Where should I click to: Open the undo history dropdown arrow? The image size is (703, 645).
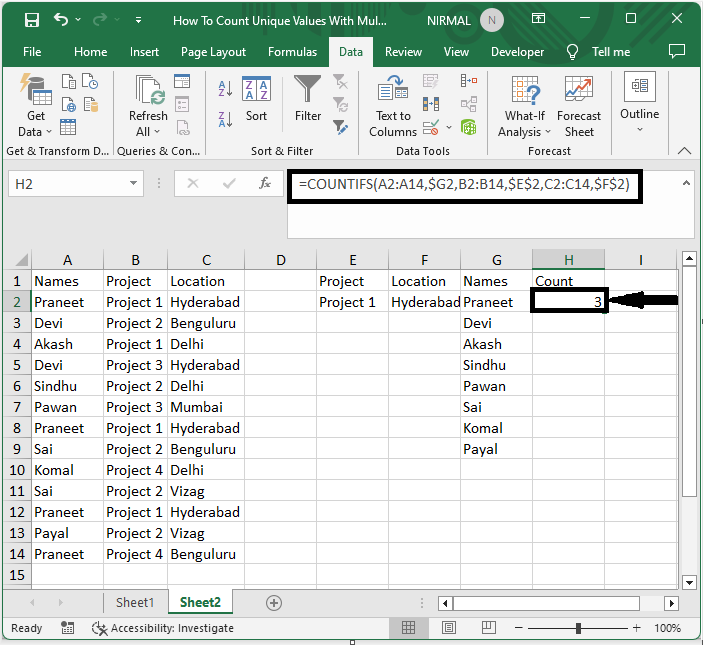pos(78,20)
